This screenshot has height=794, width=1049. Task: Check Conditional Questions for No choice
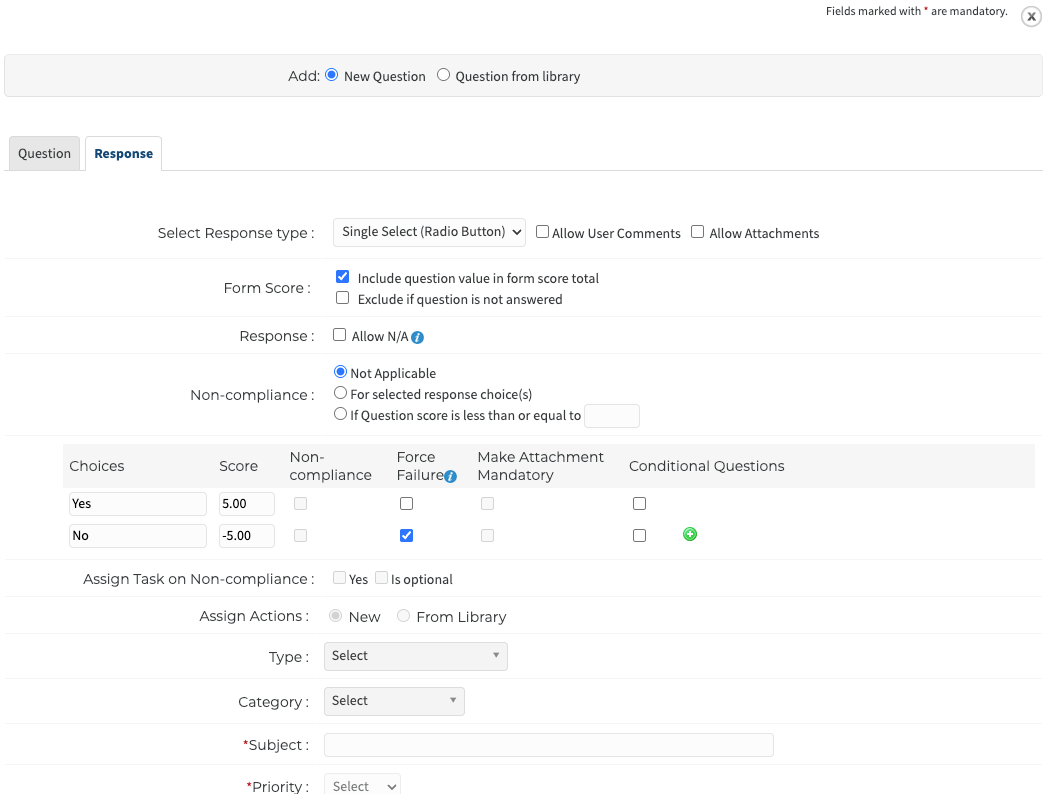(x=640, y=536)
